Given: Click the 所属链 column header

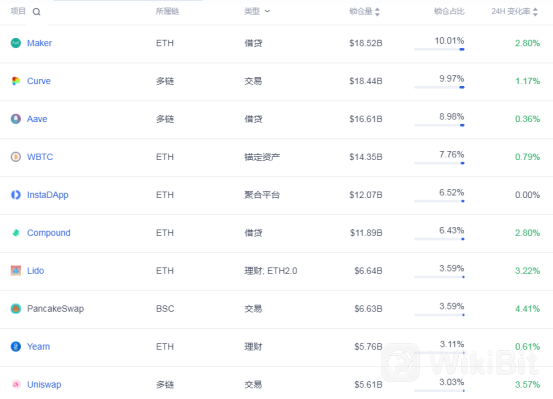Looking at the screenshot, I should pyautogui.click(x=168, y=12).
